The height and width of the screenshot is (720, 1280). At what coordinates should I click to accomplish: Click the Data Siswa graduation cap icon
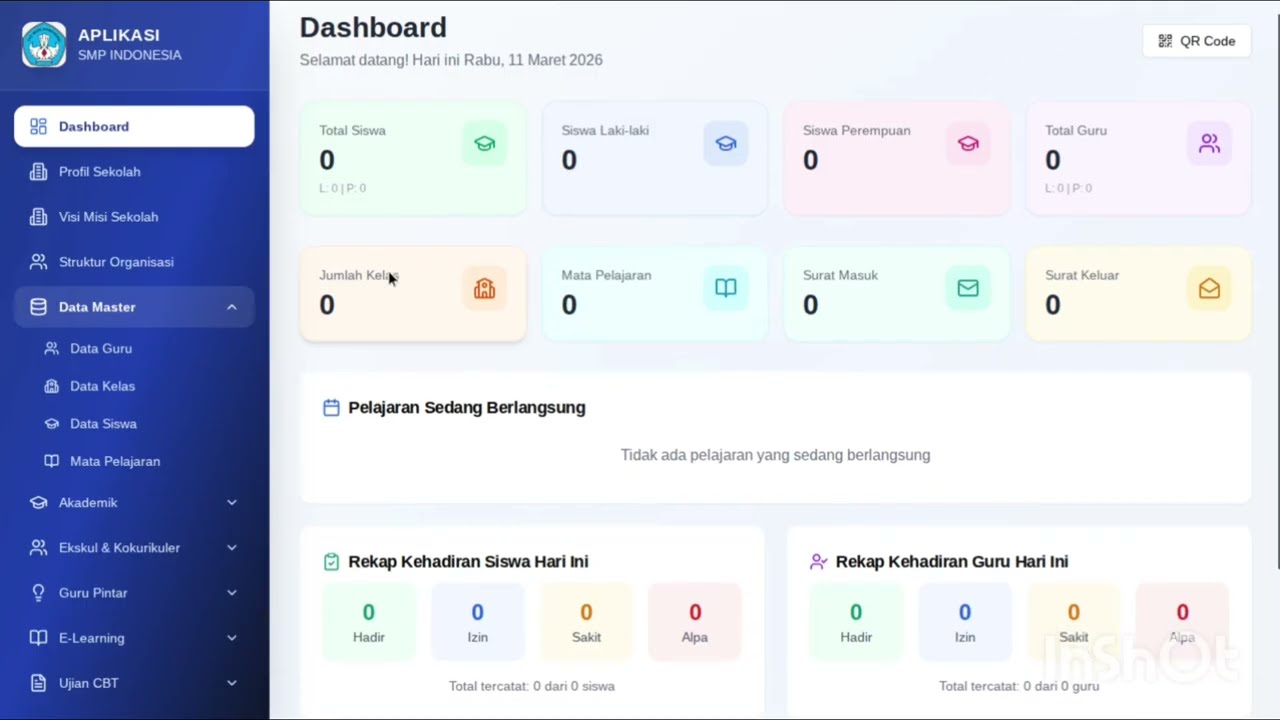tap(51, 424)
